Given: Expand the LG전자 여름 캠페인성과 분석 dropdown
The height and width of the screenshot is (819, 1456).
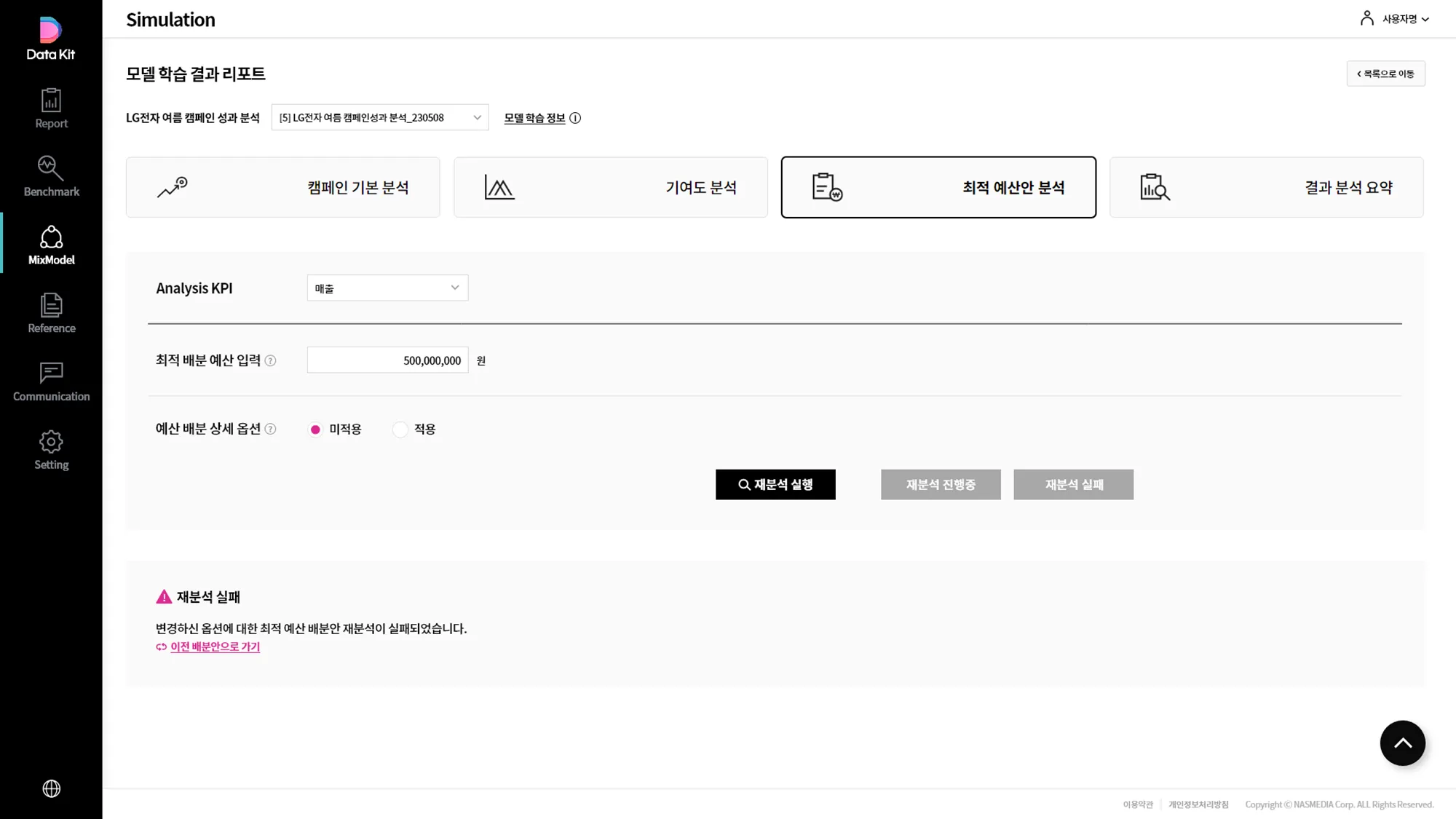Looking at the screenshot, I should point(380,117).
